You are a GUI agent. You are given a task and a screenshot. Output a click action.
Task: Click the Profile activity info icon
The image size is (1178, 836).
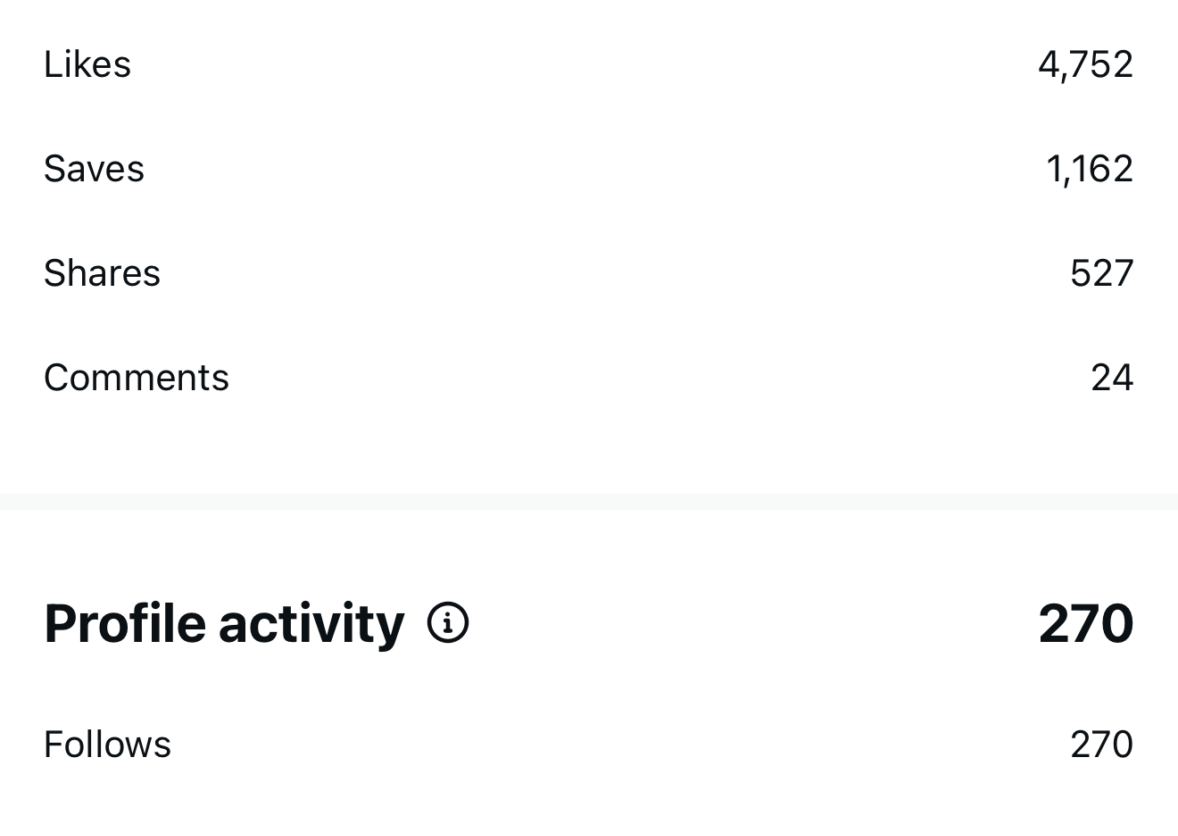coord(447,625)
